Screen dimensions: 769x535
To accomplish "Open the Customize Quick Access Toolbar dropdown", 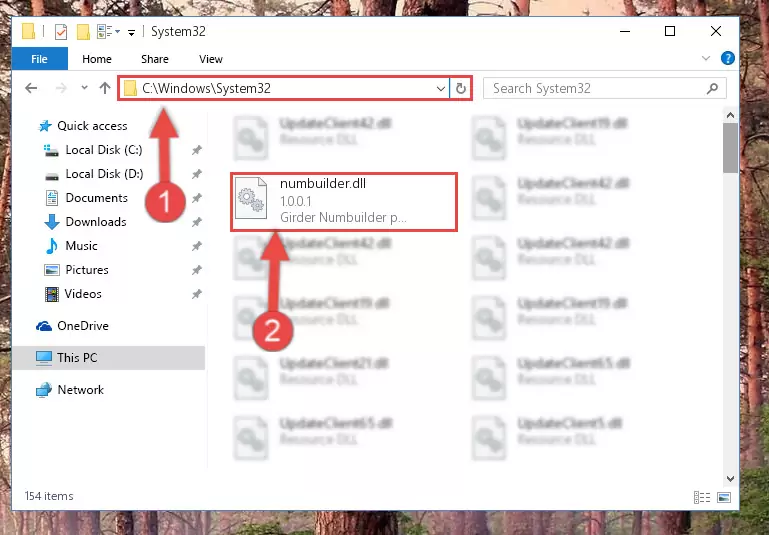I will coord(131,32).
